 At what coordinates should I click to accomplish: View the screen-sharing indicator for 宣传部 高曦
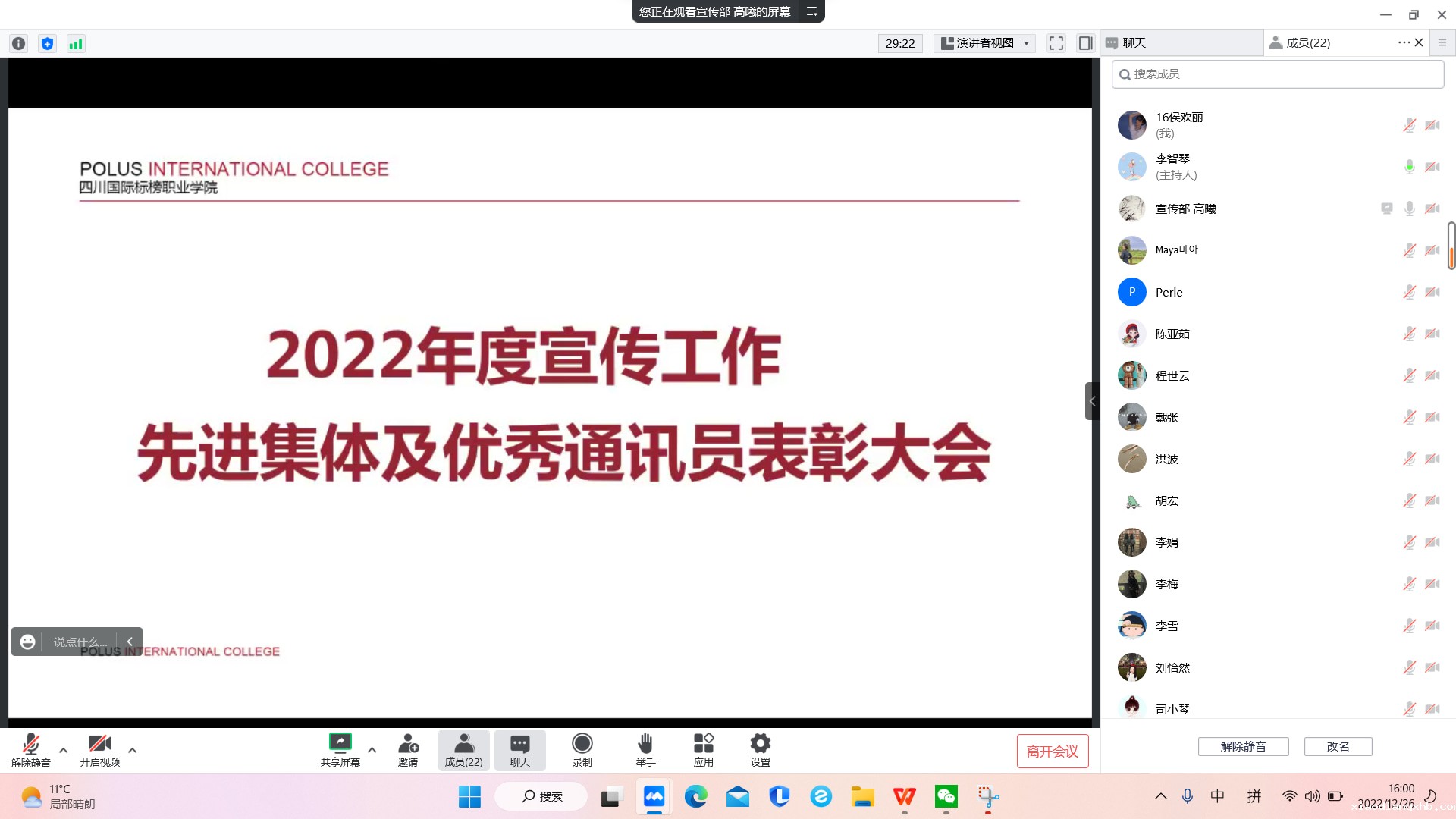[1386, 209]
